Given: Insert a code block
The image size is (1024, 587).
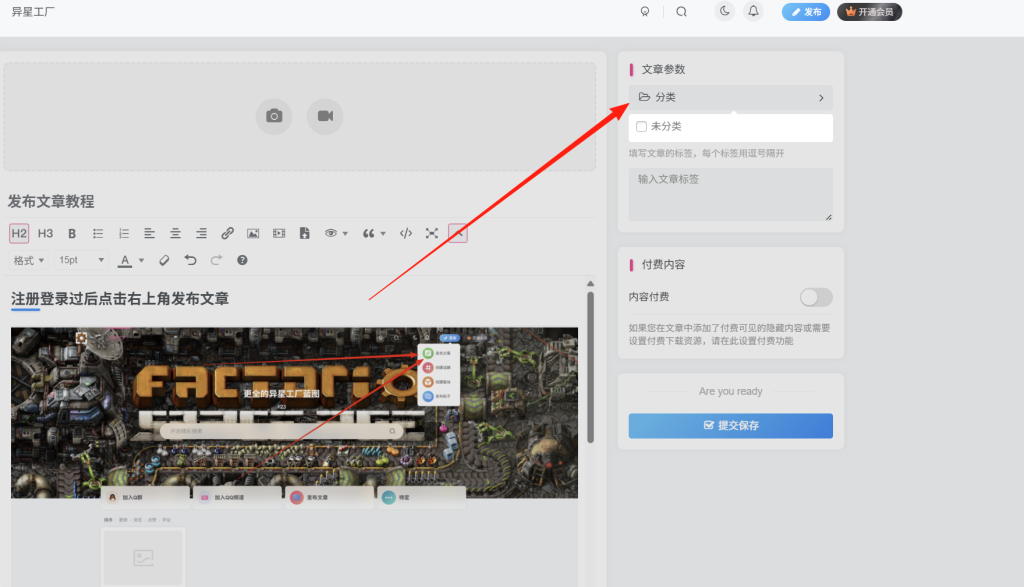Looking at the screenshot, I should (406, 233).
